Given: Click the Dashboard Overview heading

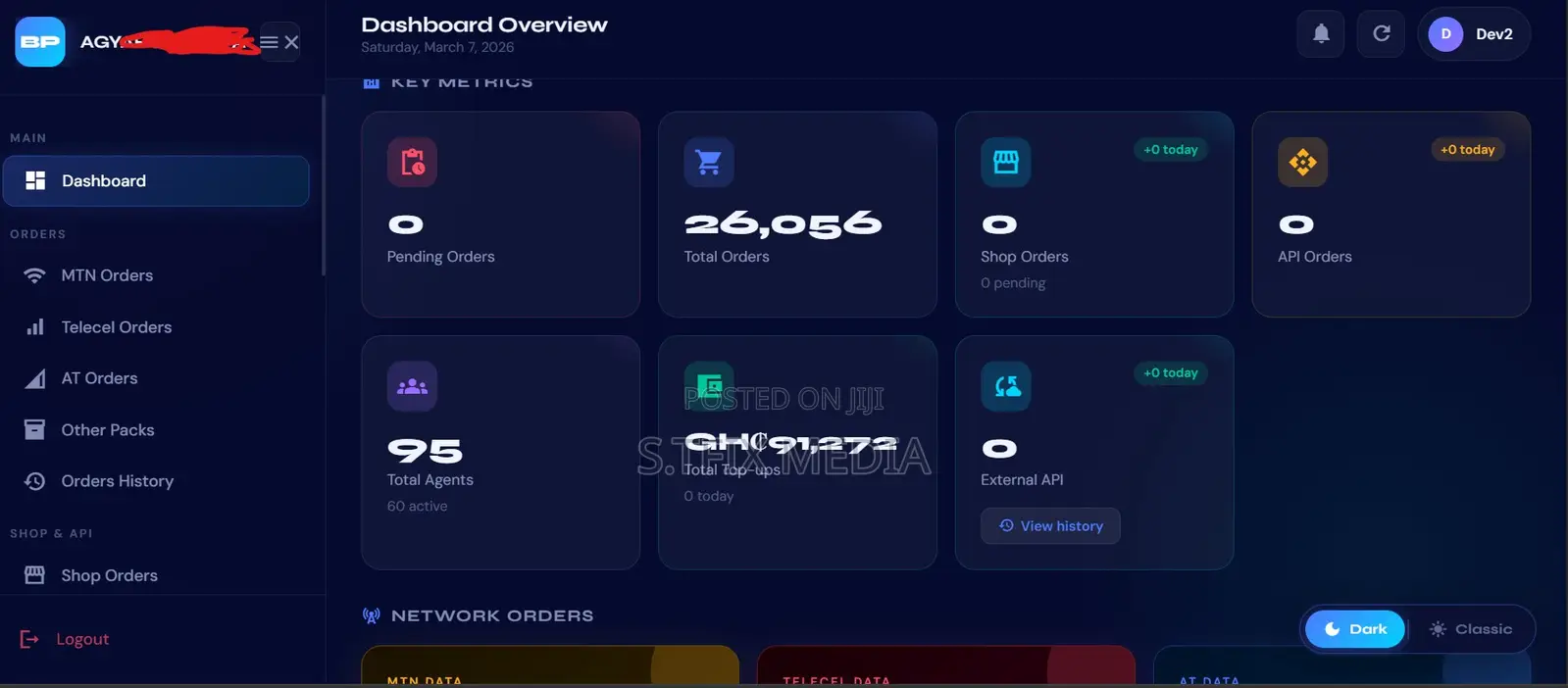Looking at the screenshot, I should pyautogui.click(x=484, y=25).
